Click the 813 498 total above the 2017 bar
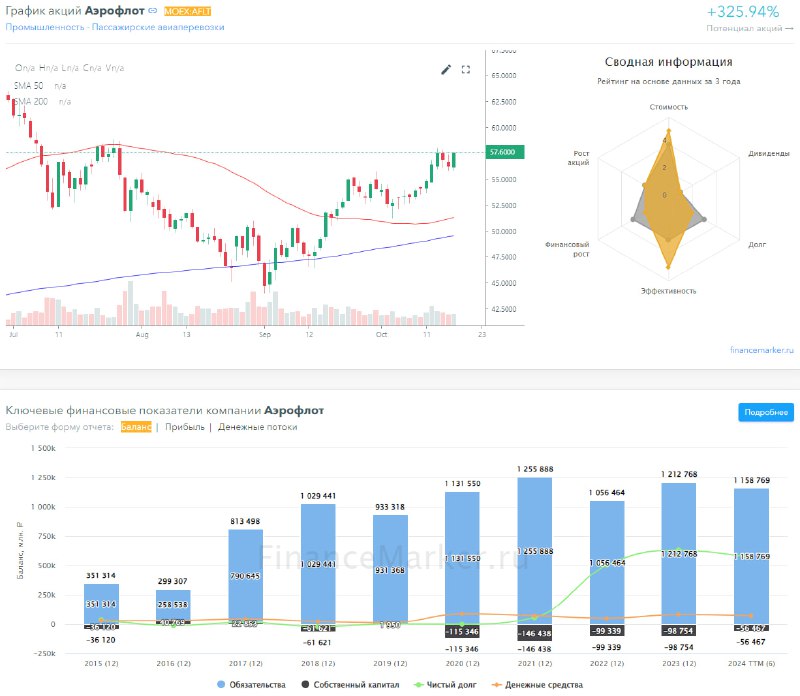Screen dimensions: 800x696 coord(245,521)
